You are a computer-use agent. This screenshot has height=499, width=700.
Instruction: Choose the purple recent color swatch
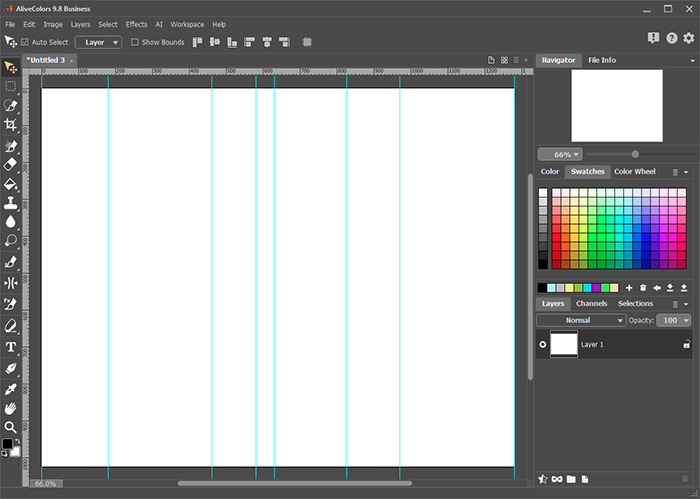(x=596, y=288)
